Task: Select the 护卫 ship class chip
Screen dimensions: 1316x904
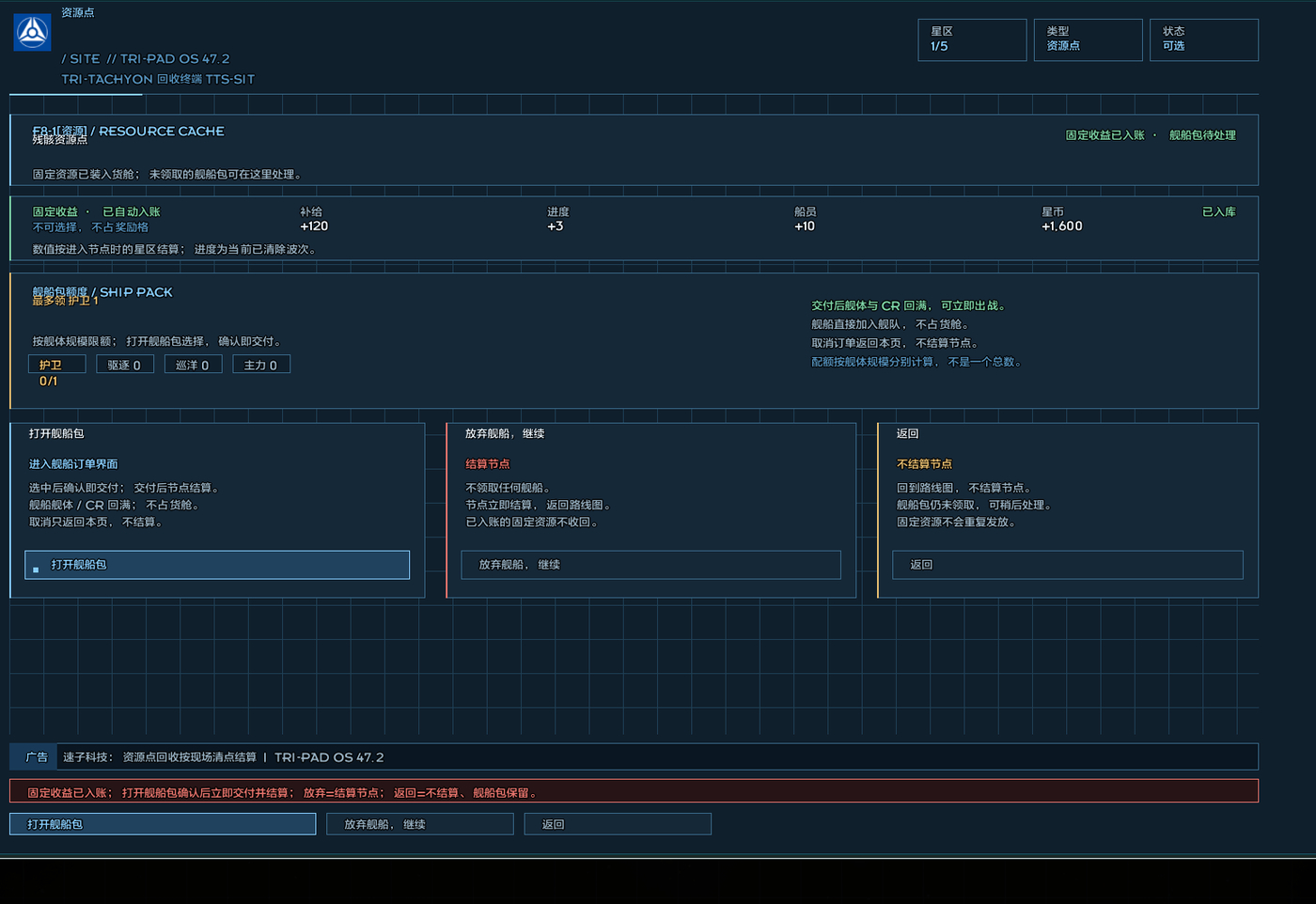Action: pyautogui.click(x=57, y=365)
